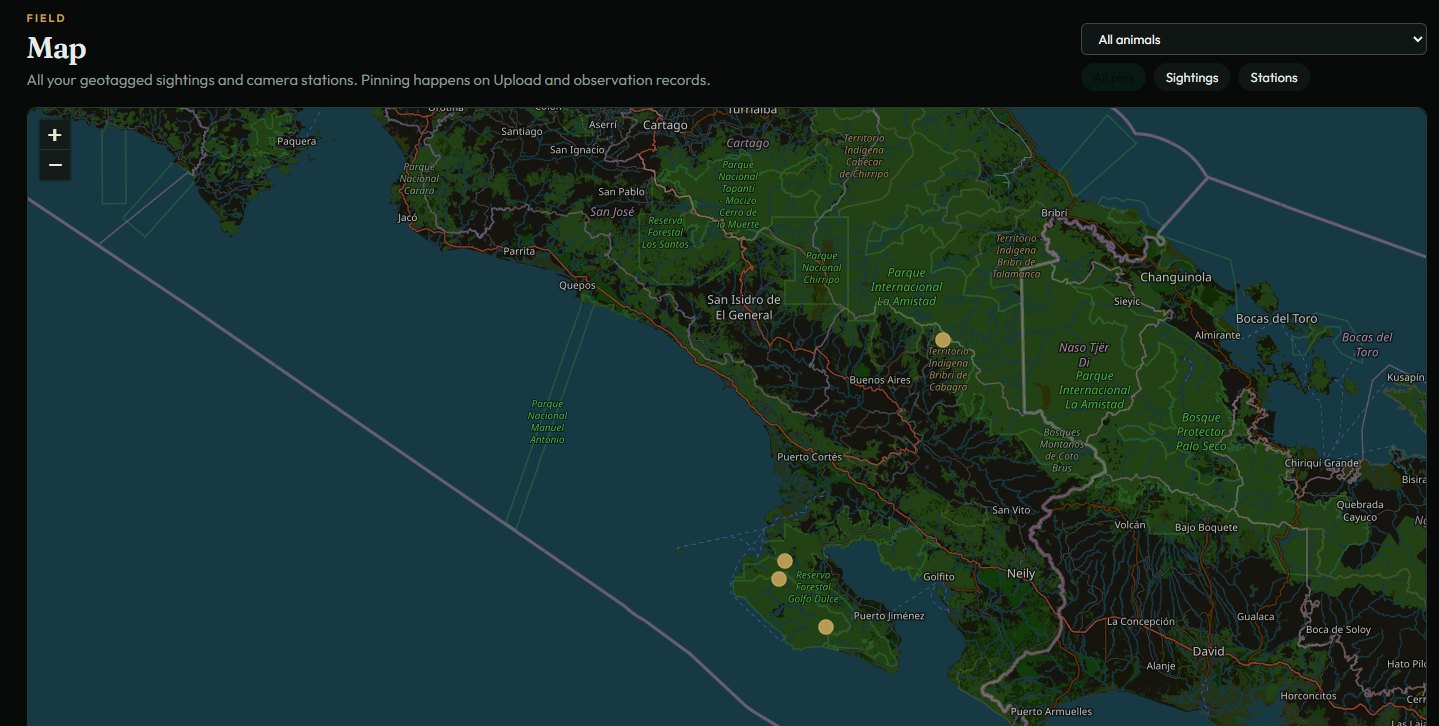Click the Puerto Jiménez town label
The width and height of the screenshot is (1439, 726).
[889, 616]
